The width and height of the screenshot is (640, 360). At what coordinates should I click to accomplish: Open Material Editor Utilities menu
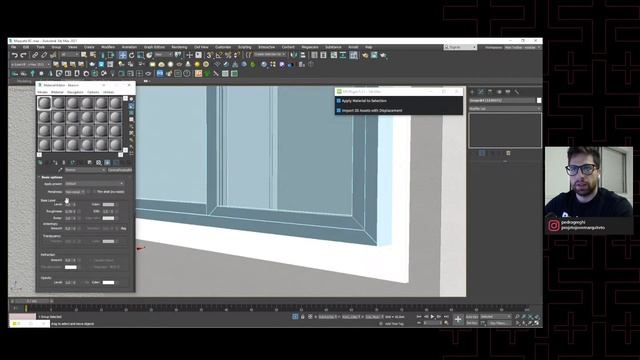click(108, 92)
